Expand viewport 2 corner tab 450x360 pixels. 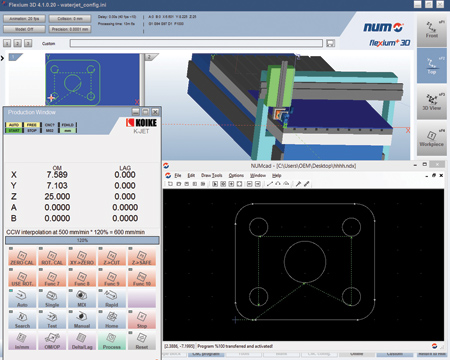[x=151, y=57]
